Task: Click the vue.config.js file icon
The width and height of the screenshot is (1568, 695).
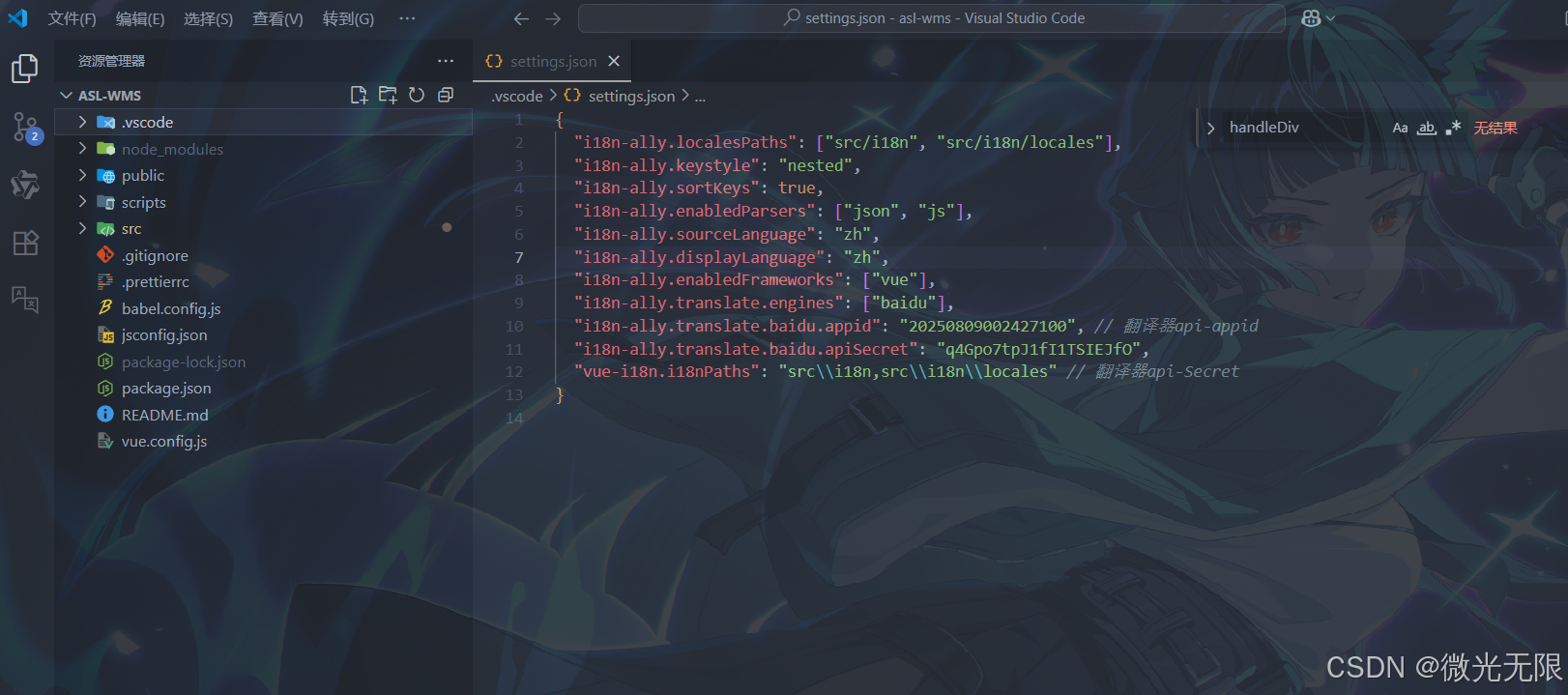Action: (105, 441)
